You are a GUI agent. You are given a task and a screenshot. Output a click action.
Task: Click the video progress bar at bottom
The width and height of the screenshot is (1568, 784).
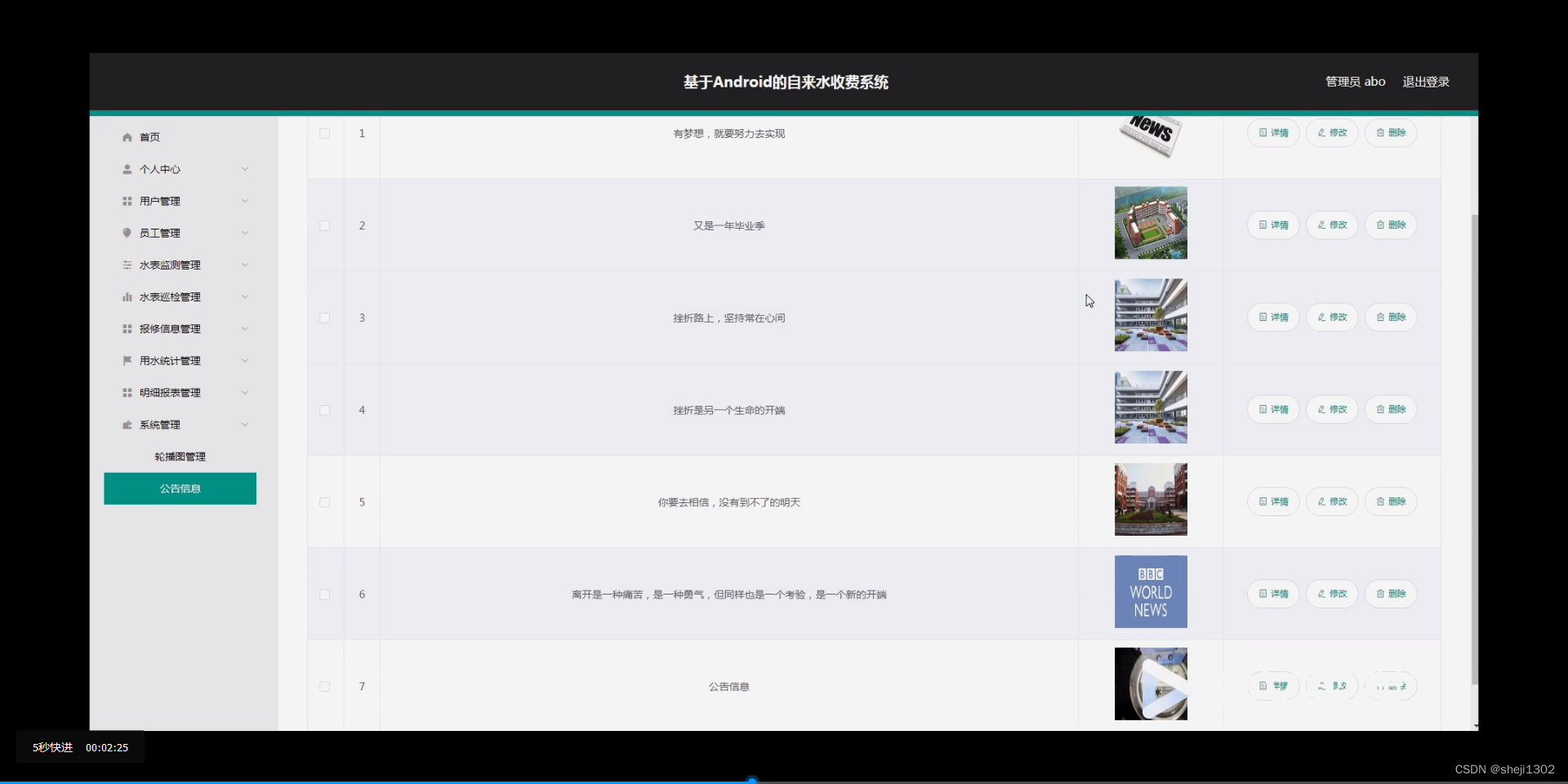click(x=751, y=778)
